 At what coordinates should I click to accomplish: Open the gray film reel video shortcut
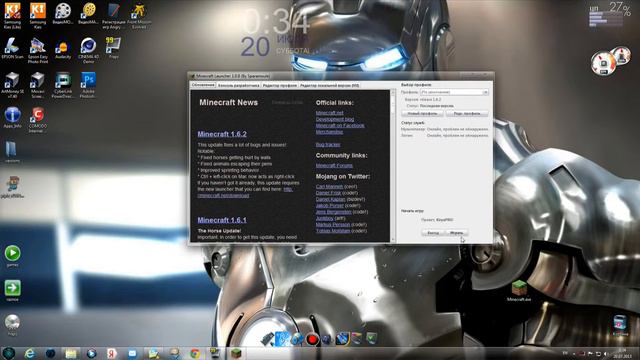point(63,13)
